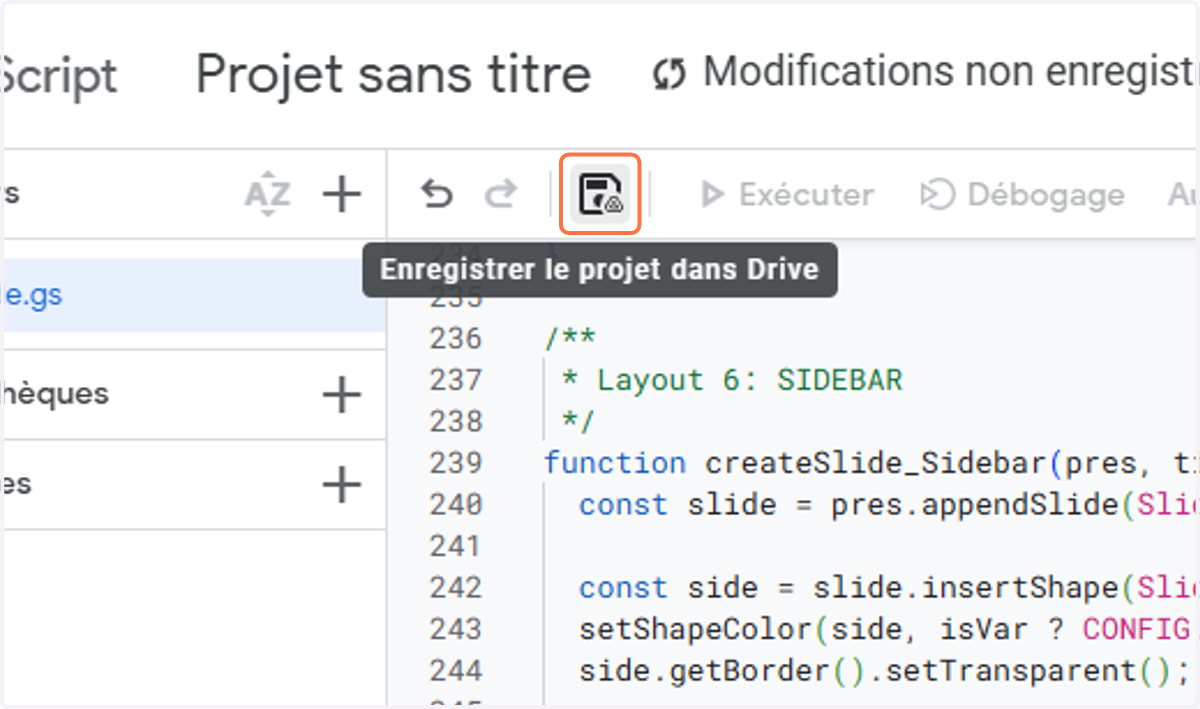Sort files alphabetically with AZ icon
Viewport: 1200px width, 709px height.
click(x=267, y=194)
